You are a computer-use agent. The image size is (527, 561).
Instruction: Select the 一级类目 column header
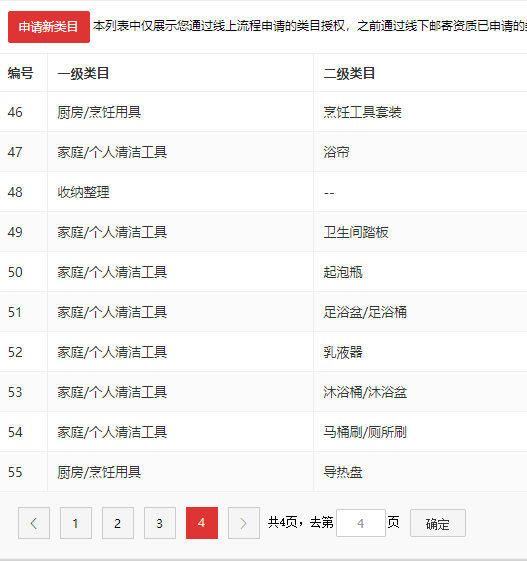point(83,73)
